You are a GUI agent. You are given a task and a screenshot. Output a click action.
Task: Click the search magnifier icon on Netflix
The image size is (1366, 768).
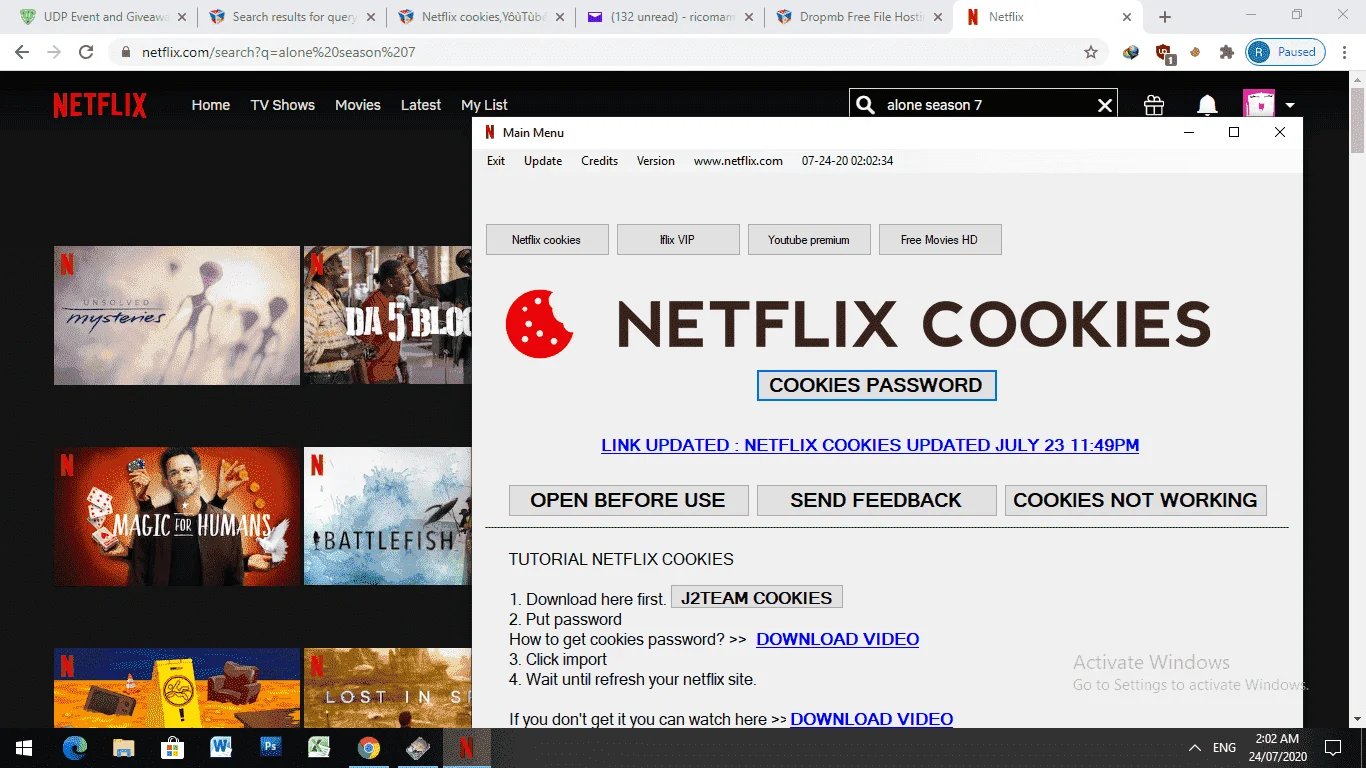[866, 105]
